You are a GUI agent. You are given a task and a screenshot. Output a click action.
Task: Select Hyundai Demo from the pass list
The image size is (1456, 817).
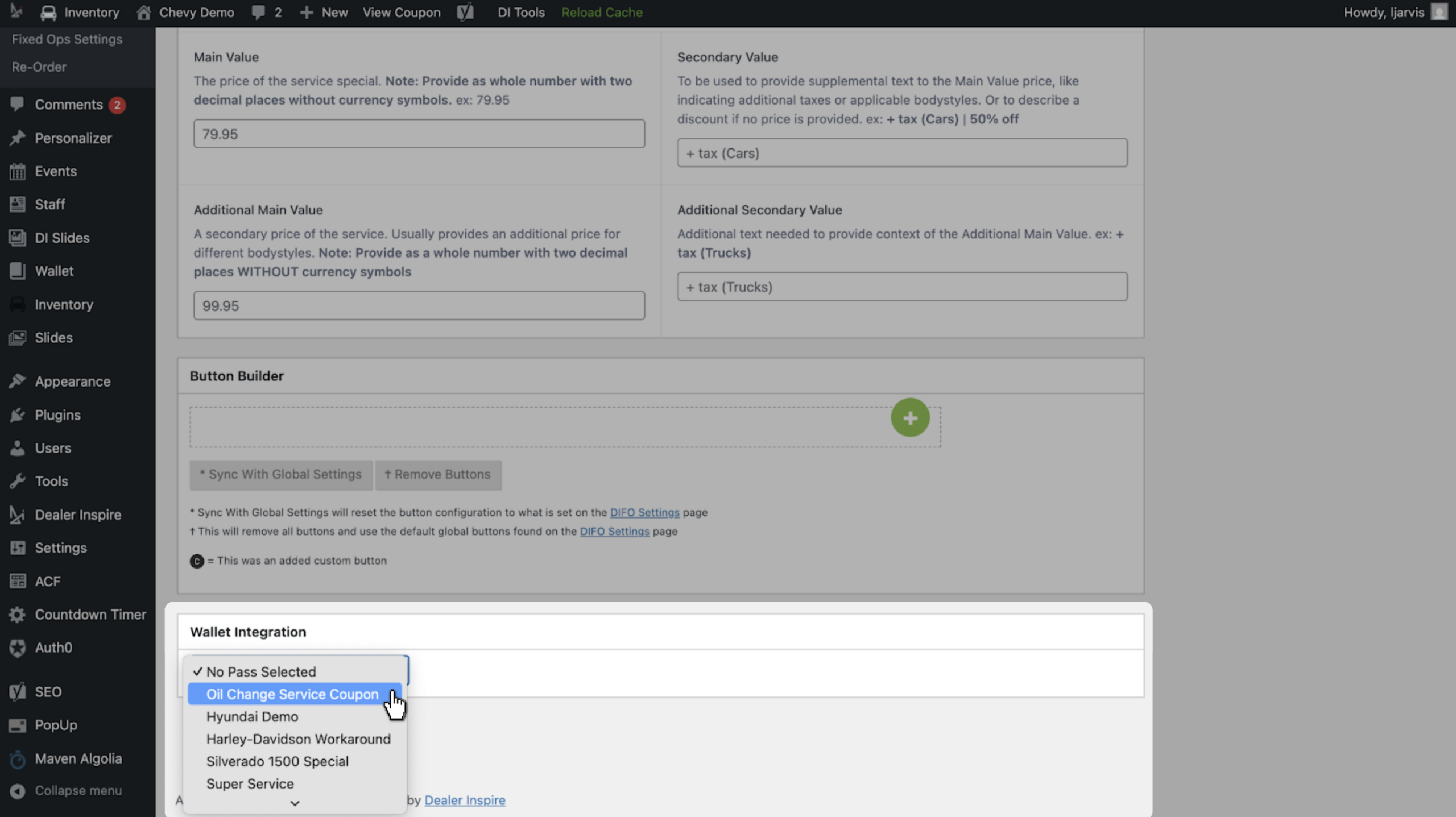pos(295,716)
